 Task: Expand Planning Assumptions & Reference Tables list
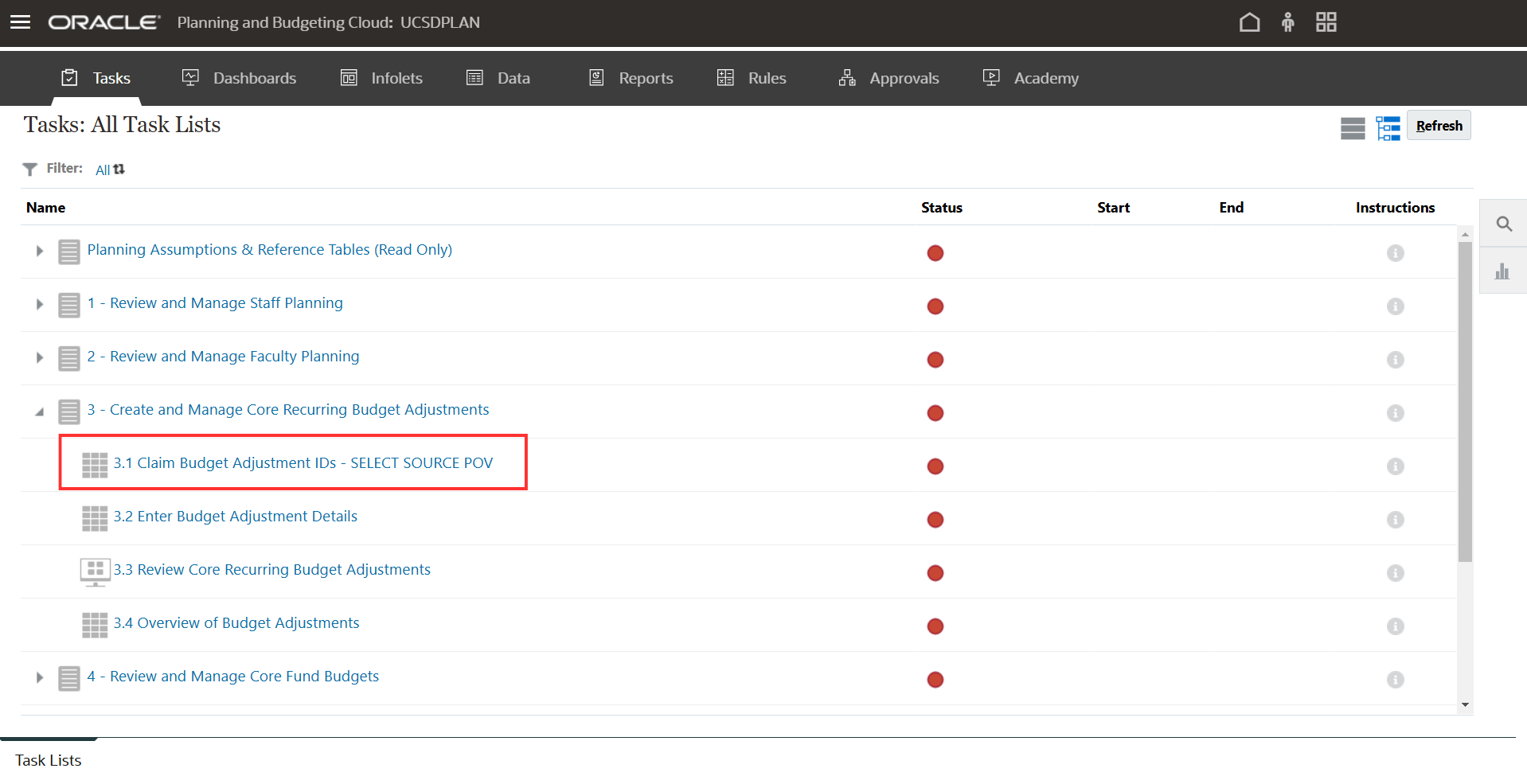tap(39, 252)
